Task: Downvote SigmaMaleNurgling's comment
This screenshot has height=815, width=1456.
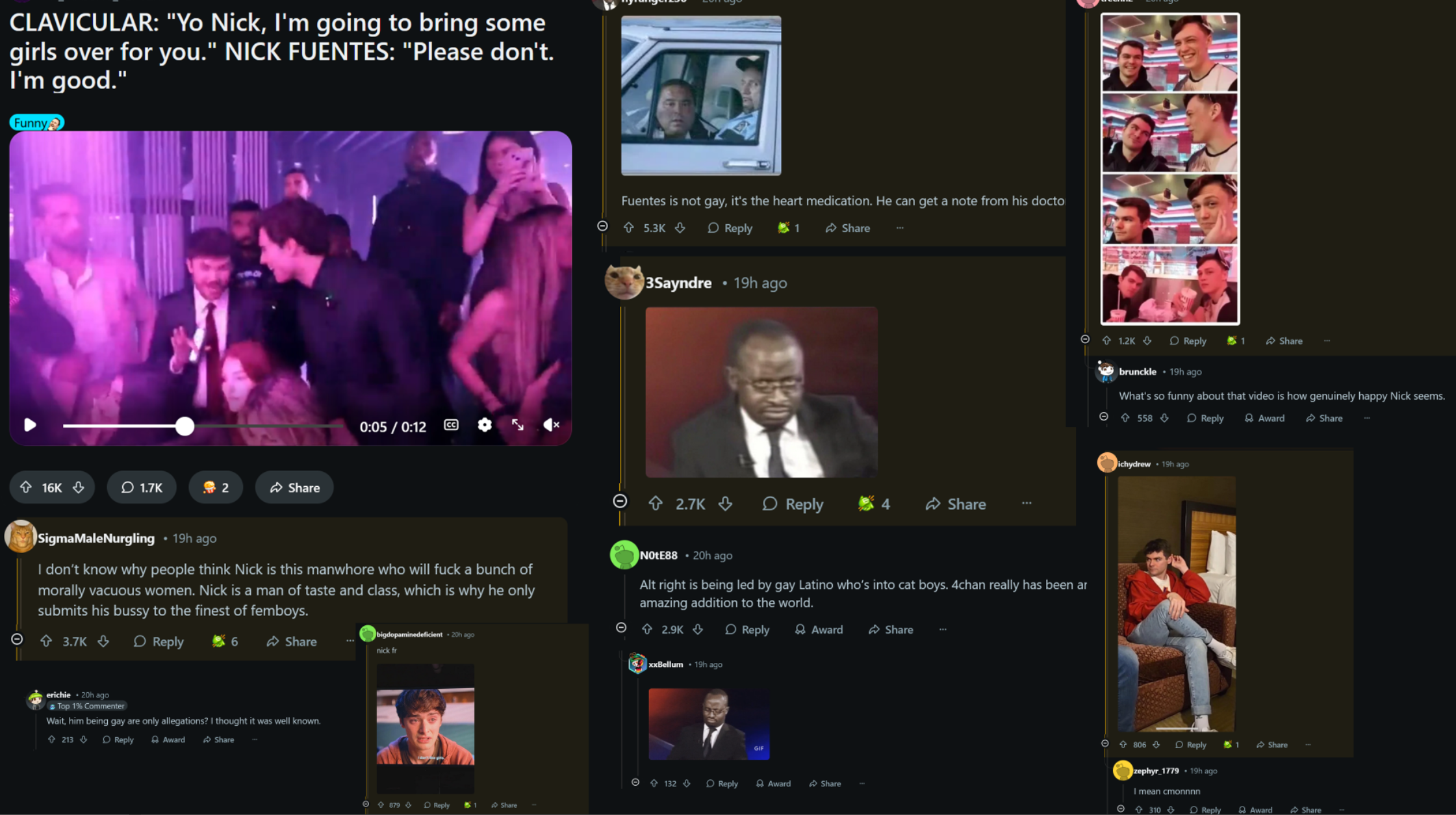Action: click(x=103, y=641)
